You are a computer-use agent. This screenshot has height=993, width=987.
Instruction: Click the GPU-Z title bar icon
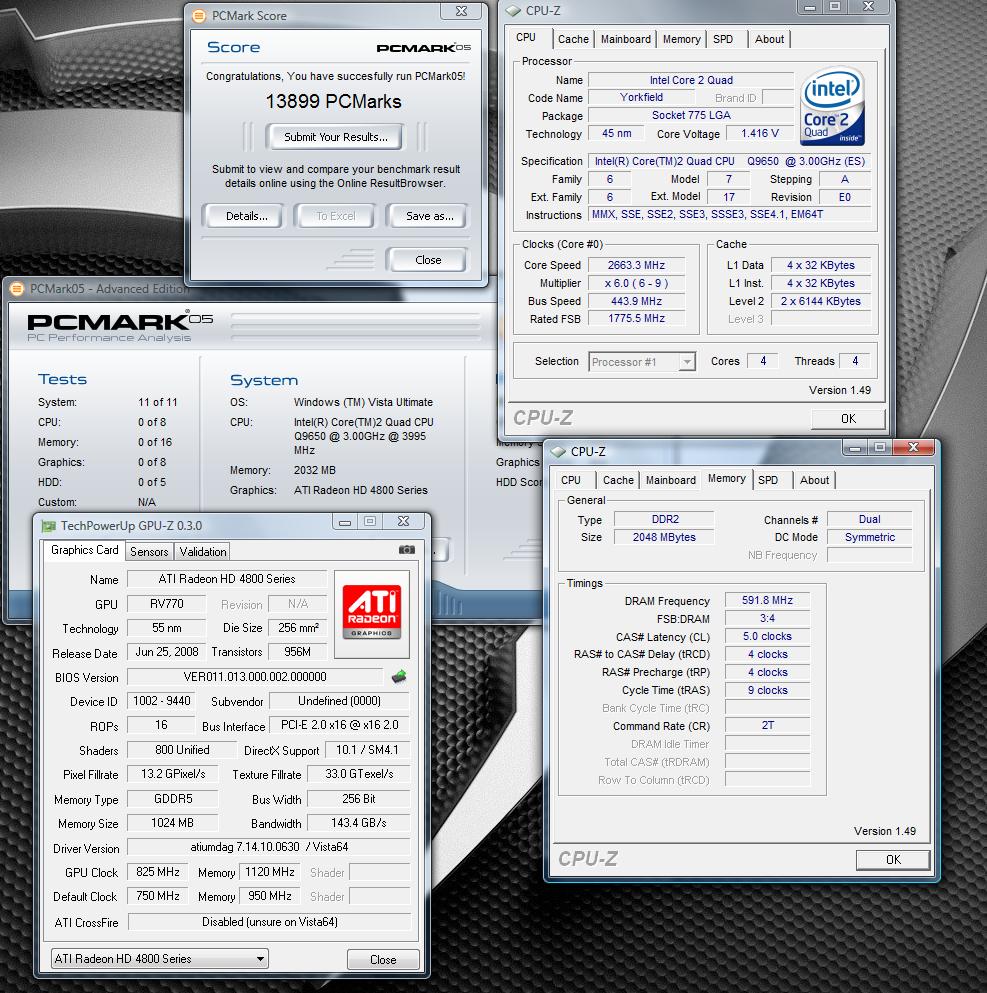coord(47,526)
